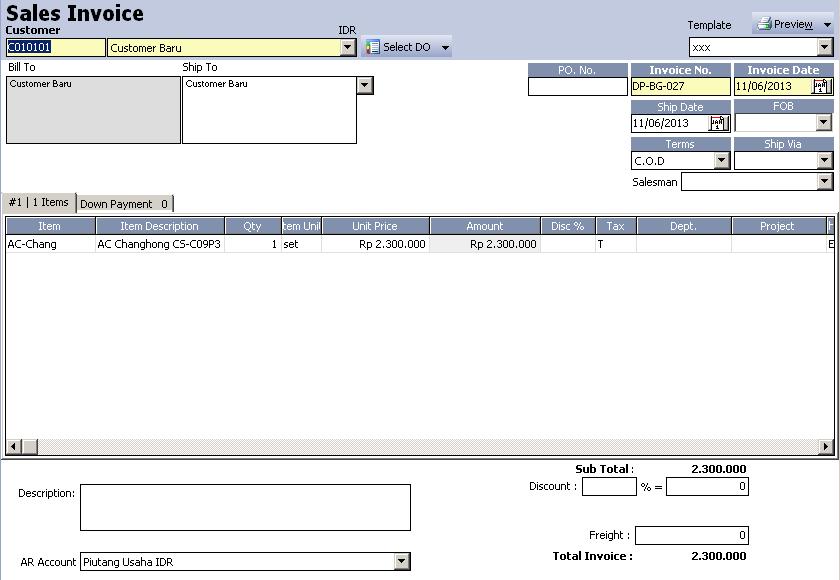Expand the Template dropdown showing xxx
Screen dimensions: 840x580
point(824,47)
